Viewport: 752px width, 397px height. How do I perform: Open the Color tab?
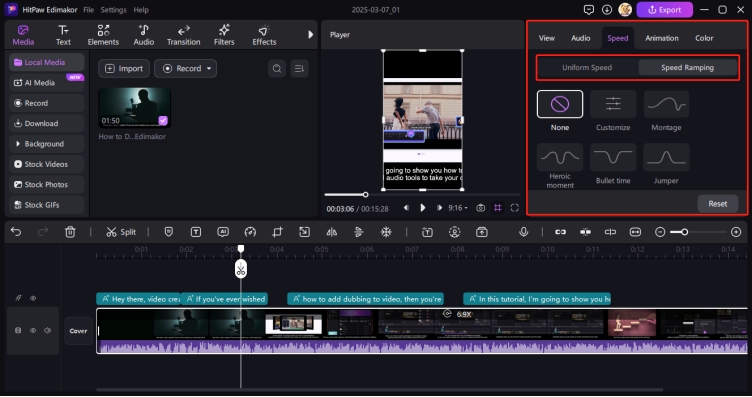704,38
